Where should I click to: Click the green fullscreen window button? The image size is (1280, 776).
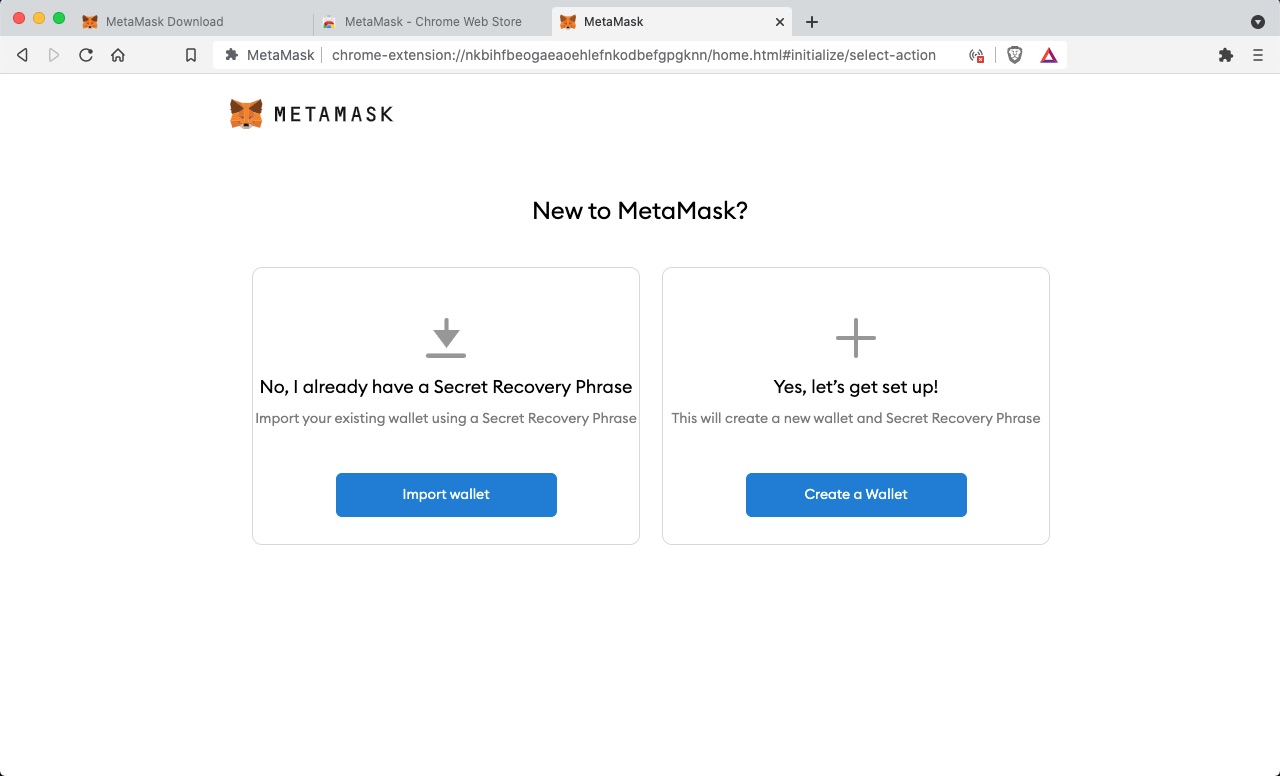[x=59, y=19]
